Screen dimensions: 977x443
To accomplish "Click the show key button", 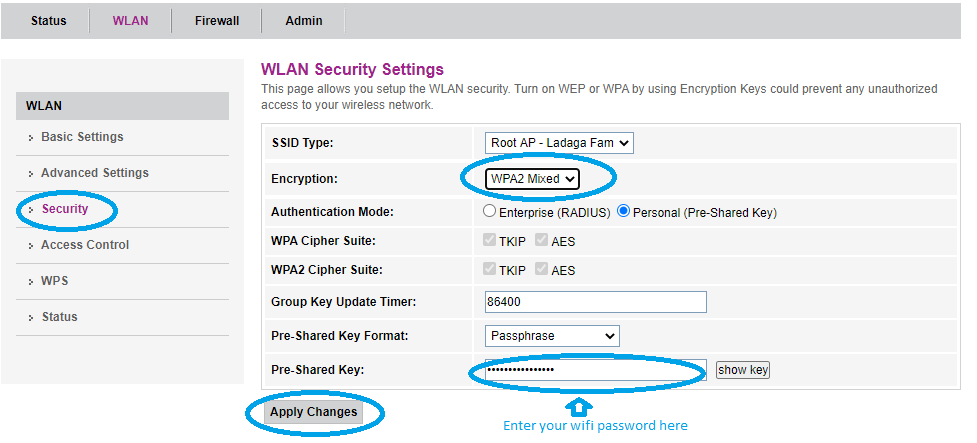I will click(x=743, y=370).
